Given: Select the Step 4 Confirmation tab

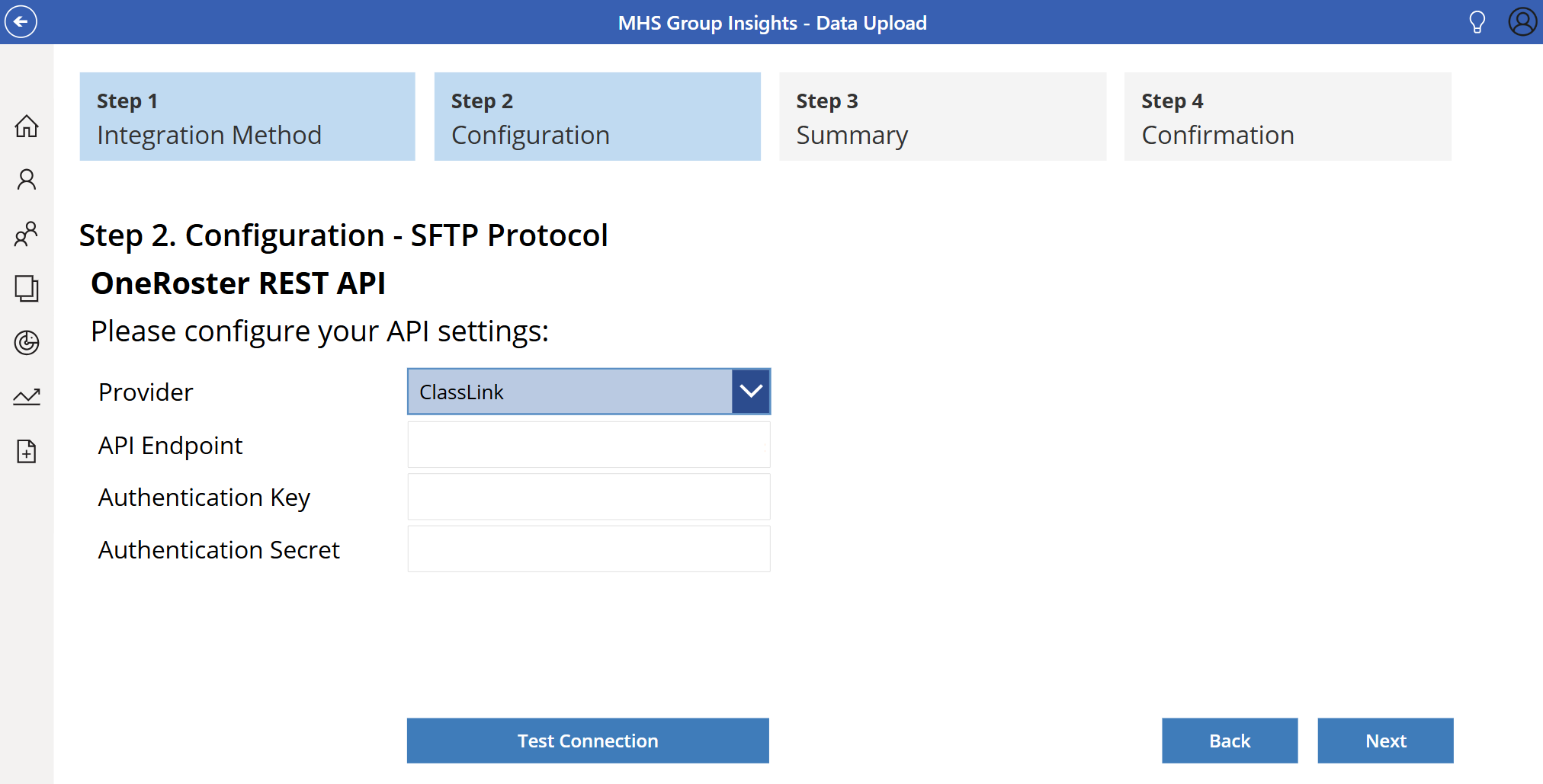Looking at the screenshot, I should tap(1288, 117).
